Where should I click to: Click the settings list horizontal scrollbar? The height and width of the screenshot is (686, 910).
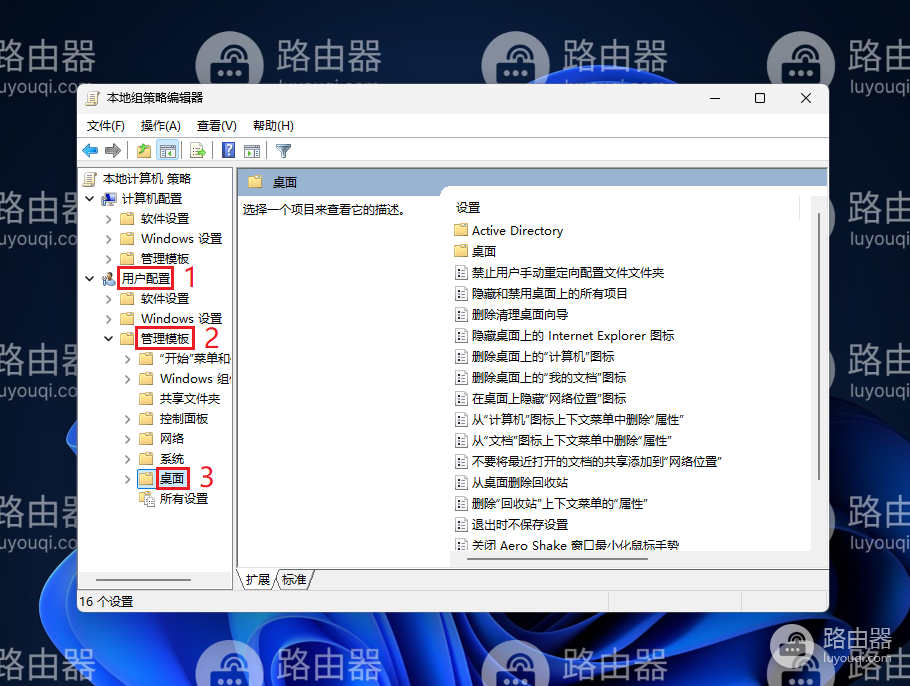(557, 559)
